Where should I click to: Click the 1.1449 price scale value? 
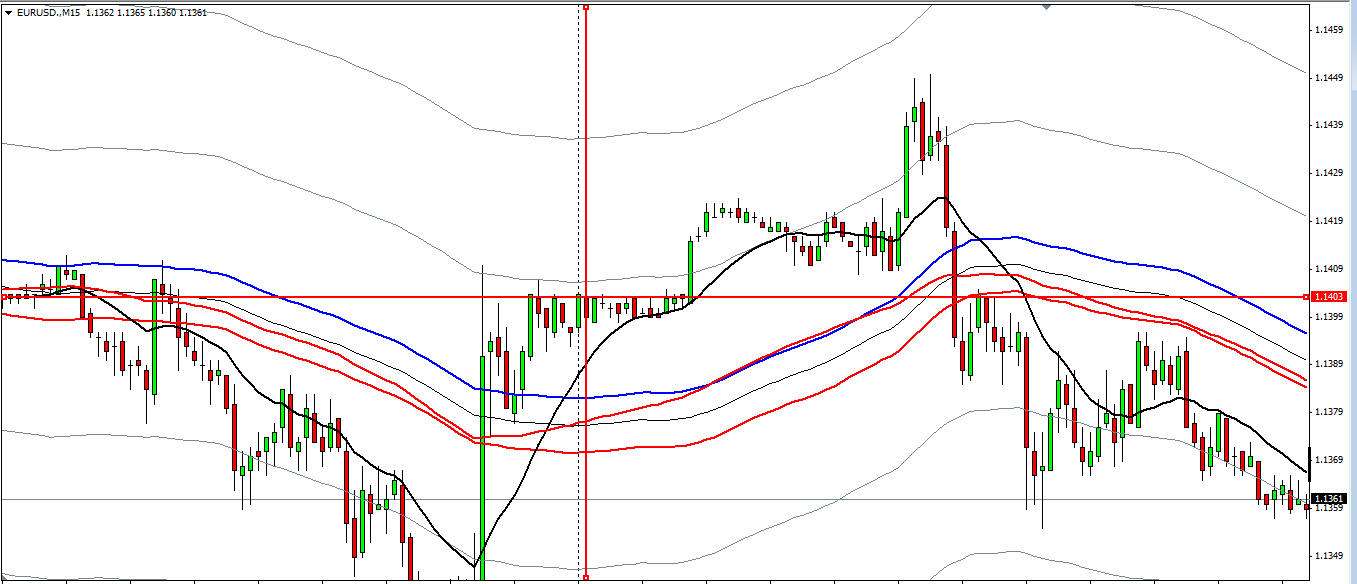[1331, 78]
